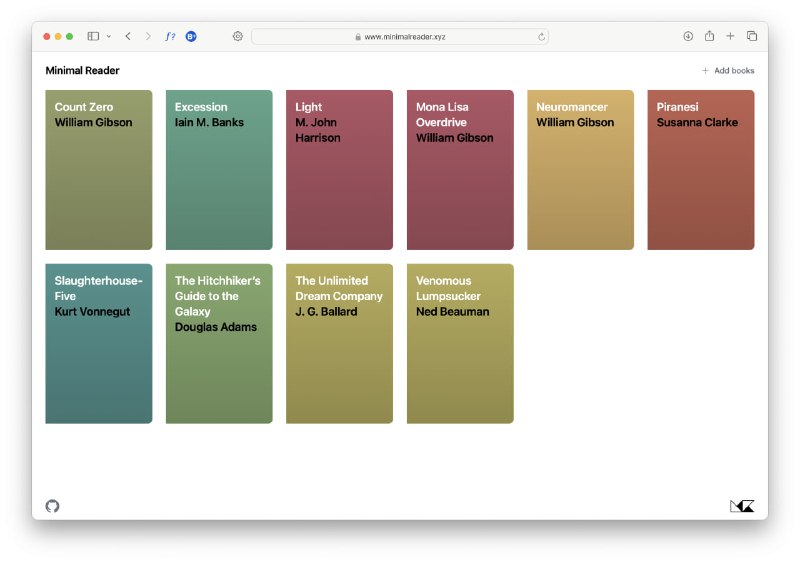Toggle the Safari sidebar
Screen dimensions: 800x562
(x=93, y=36)
